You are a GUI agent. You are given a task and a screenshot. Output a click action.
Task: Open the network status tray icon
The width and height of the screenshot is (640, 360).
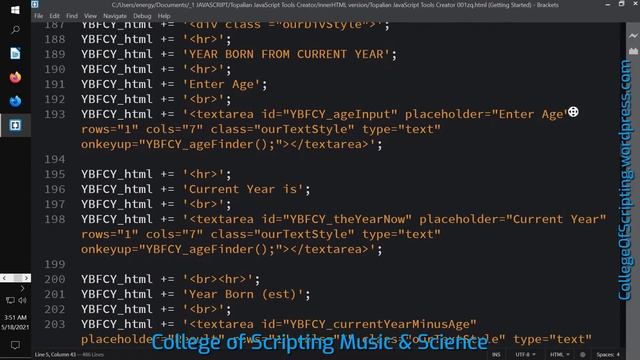(x=10, y=300)
